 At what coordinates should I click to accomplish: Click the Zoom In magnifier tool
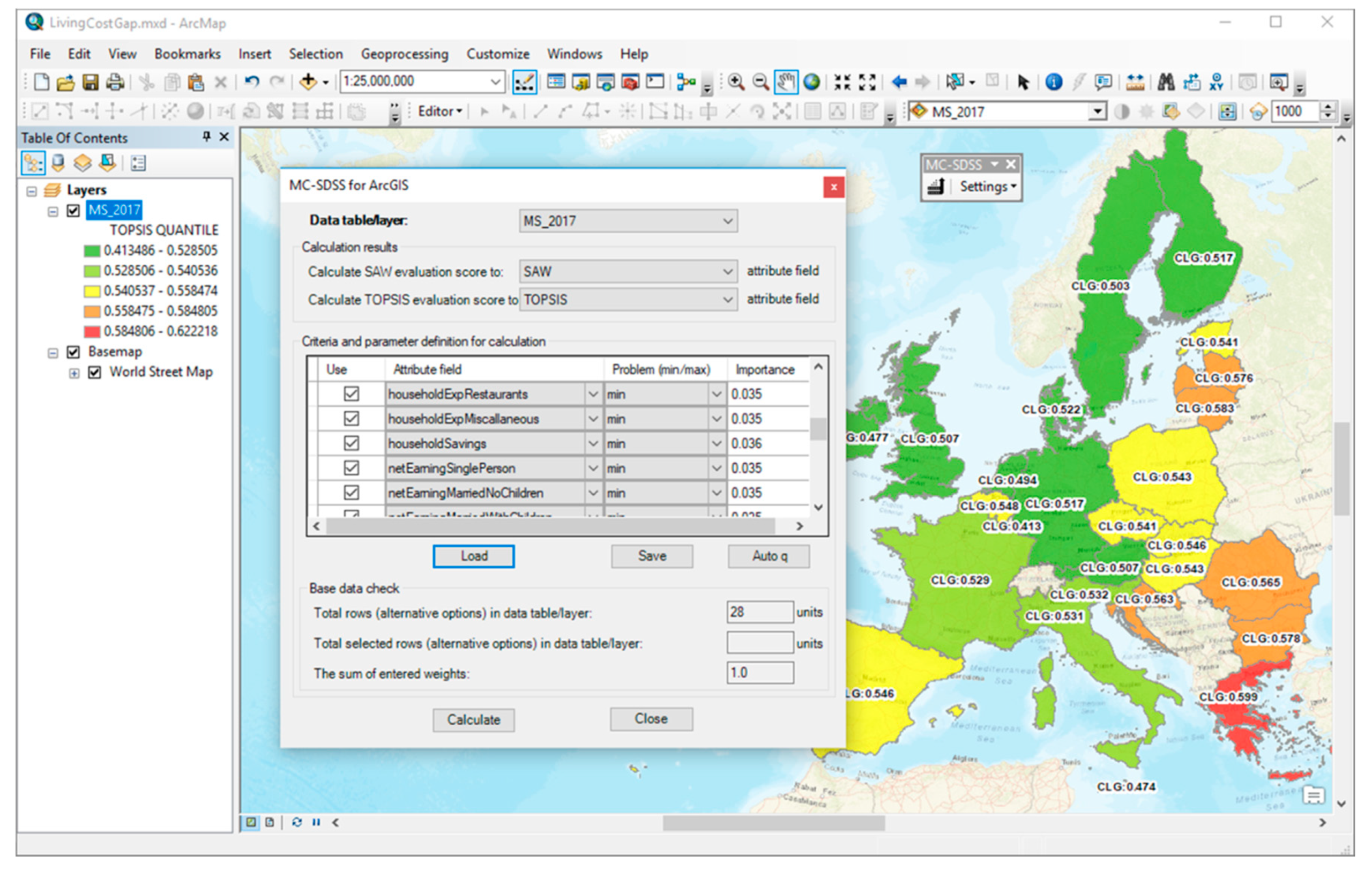735,82
